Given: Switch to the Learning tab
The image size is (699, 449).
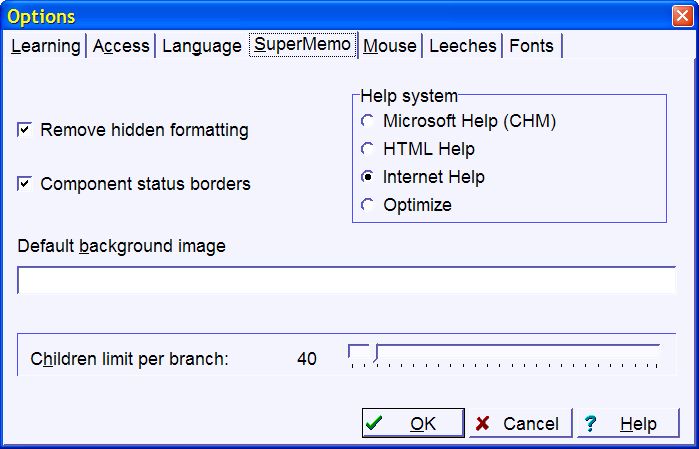Looking at the screenshot, I should click(45, 45).
